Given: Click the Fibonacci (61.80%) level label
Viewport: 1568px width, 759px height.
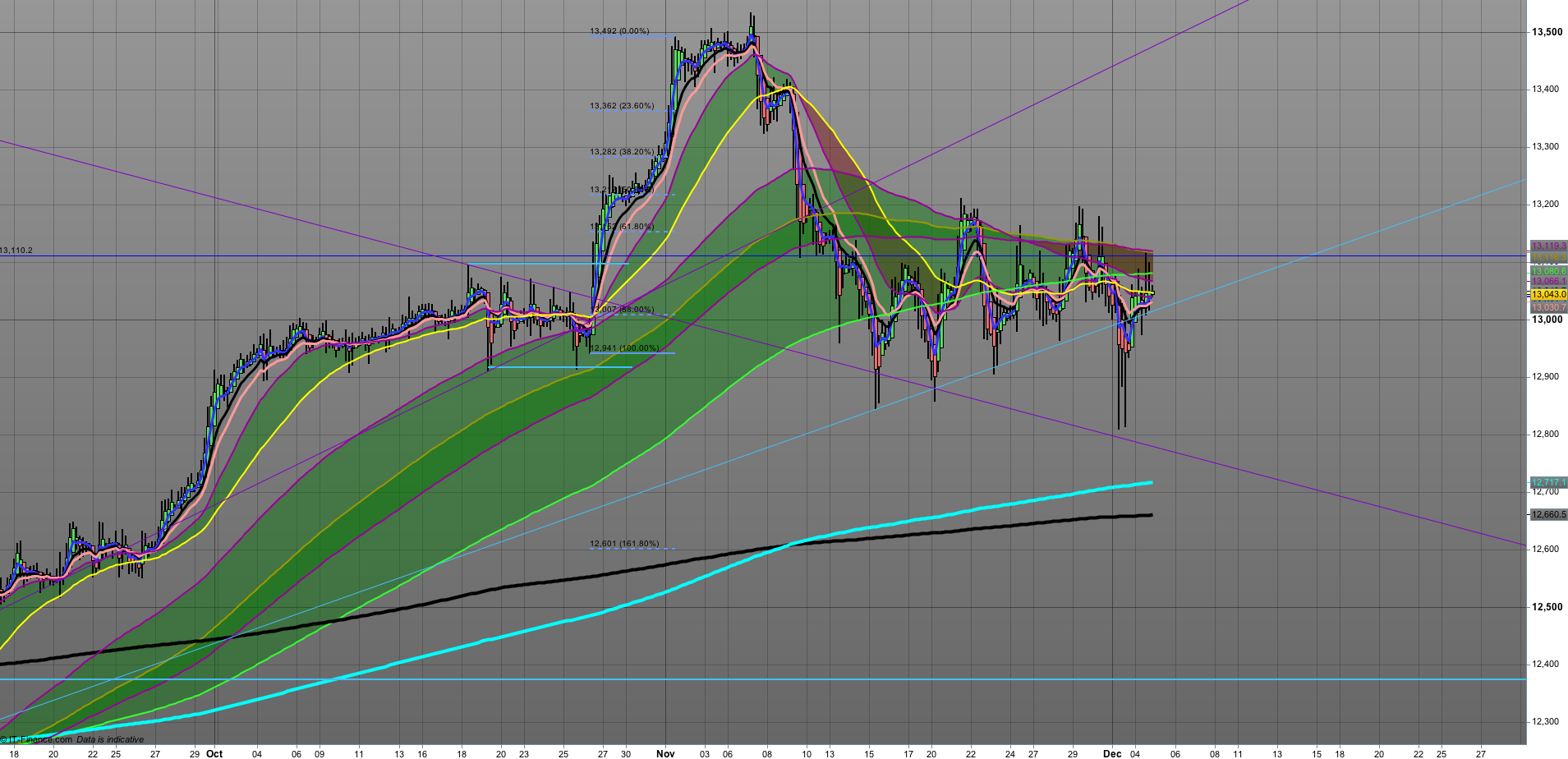Looking at the screenshot, I should click(x=622, y=227).
